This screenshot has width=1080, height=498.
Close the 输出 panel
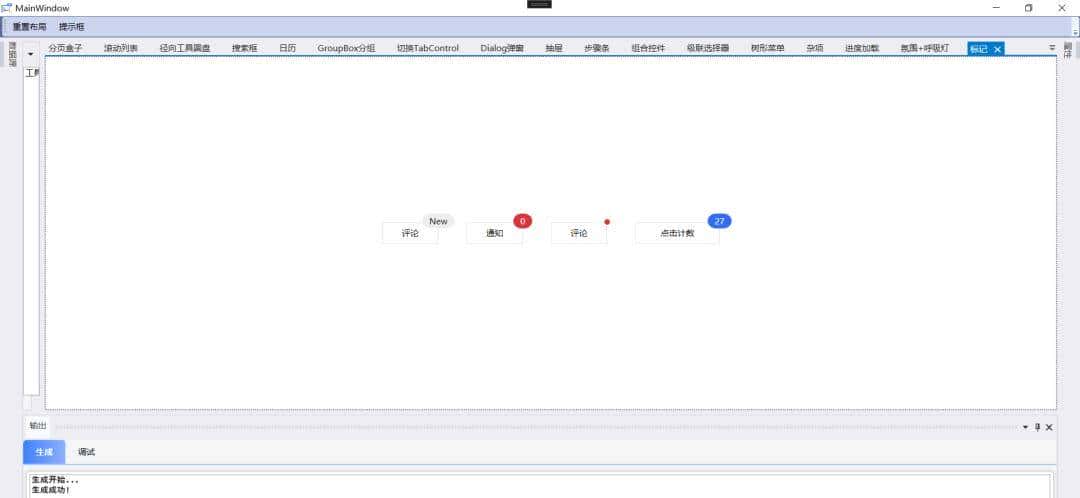coord(1049,427)
